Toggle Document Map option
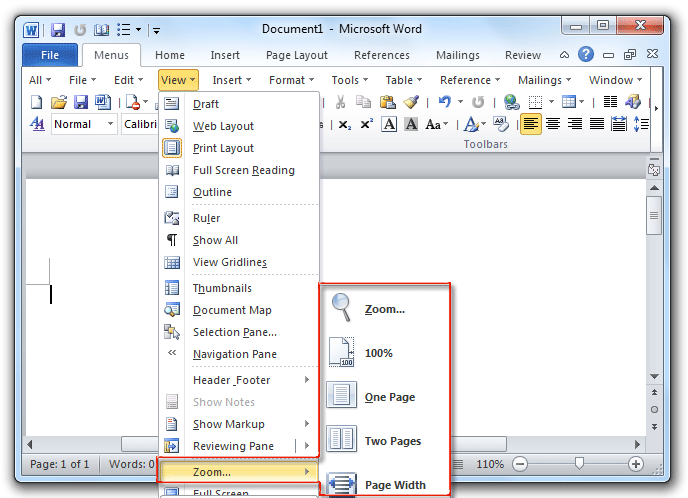This screenshot has height=498, width=688. (240, 310)
